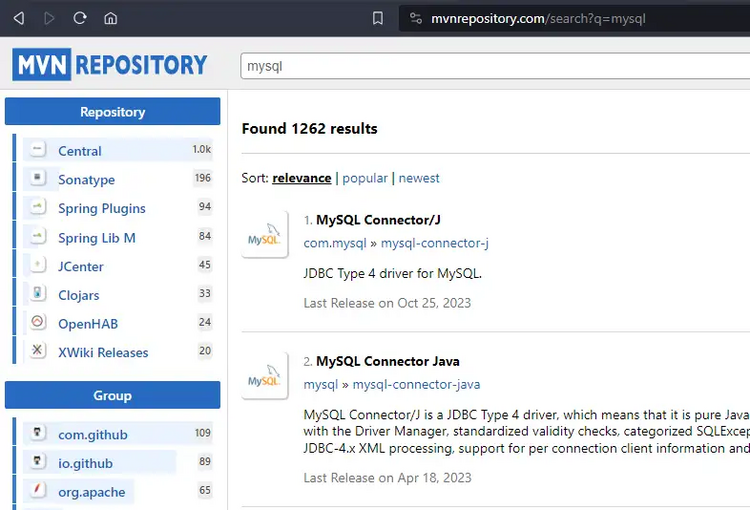Bookmark this page with the bookmark icon
The width and height of the screenshot is (750, 510).
tap(377, 18)
